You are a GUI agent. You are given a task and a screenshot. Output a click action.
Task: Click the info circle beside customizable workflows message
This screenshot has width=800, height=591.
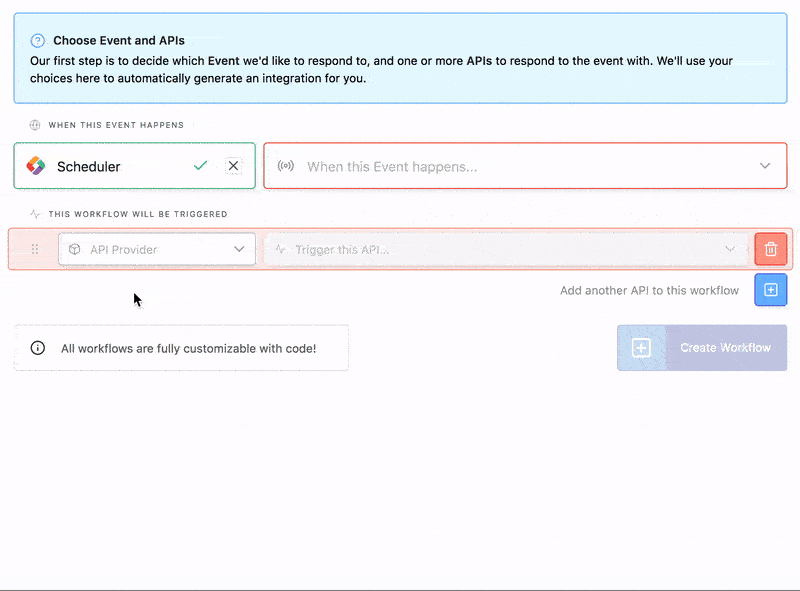click(x=37, y=347)
